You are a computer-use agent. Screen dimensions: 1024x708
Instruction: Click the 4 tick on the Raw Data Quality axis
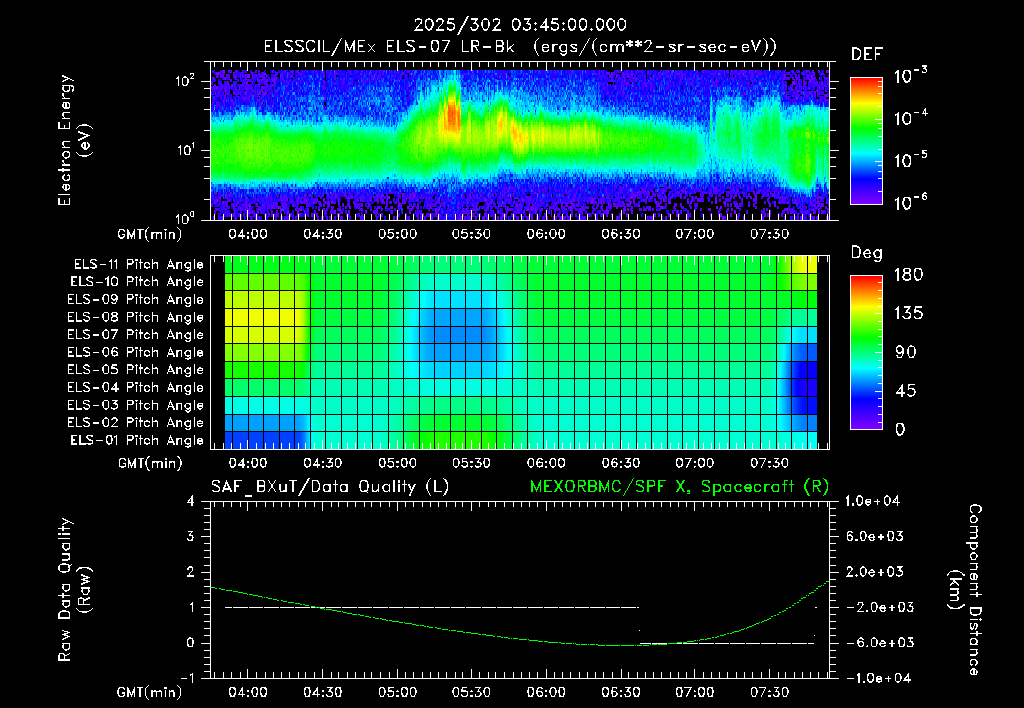190,501
